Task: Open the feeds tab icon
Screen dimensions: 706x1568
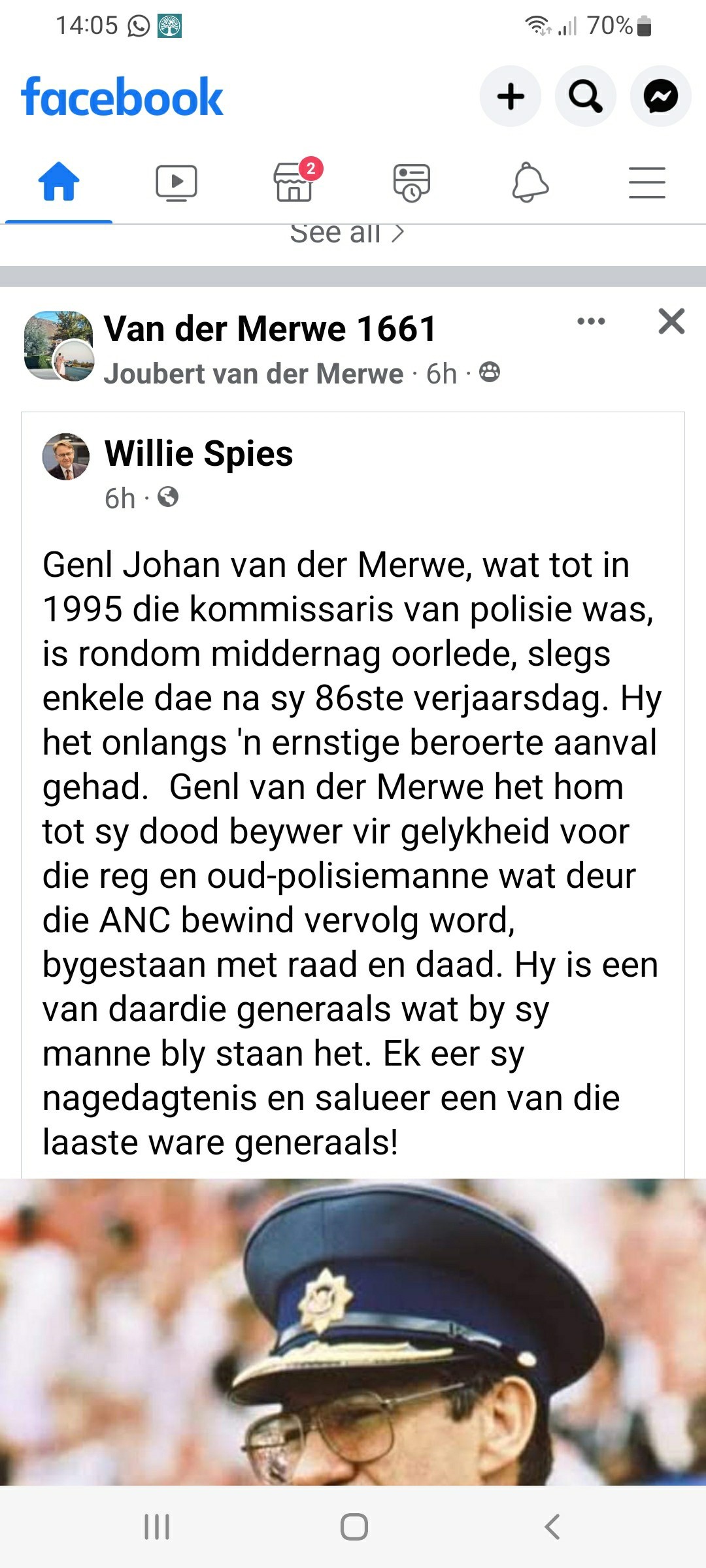Action: pos(411,182)
